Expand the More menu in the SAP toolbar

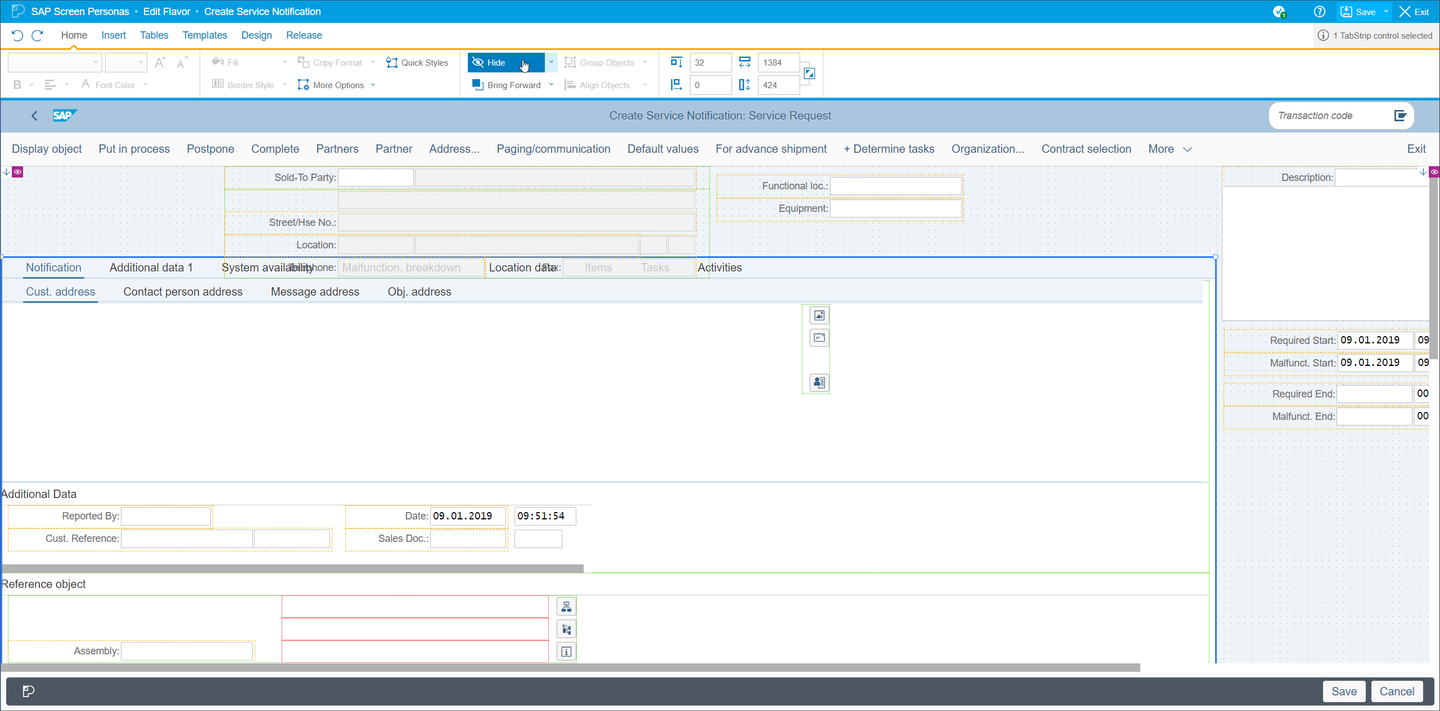point(1170,149)
